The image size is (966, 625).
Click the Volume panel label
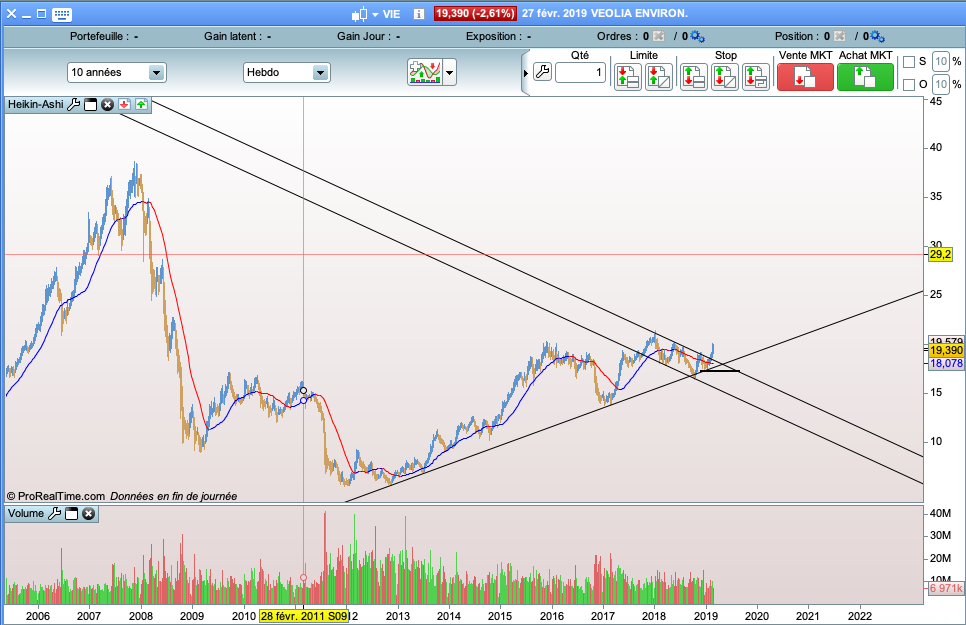click(26, 513)
